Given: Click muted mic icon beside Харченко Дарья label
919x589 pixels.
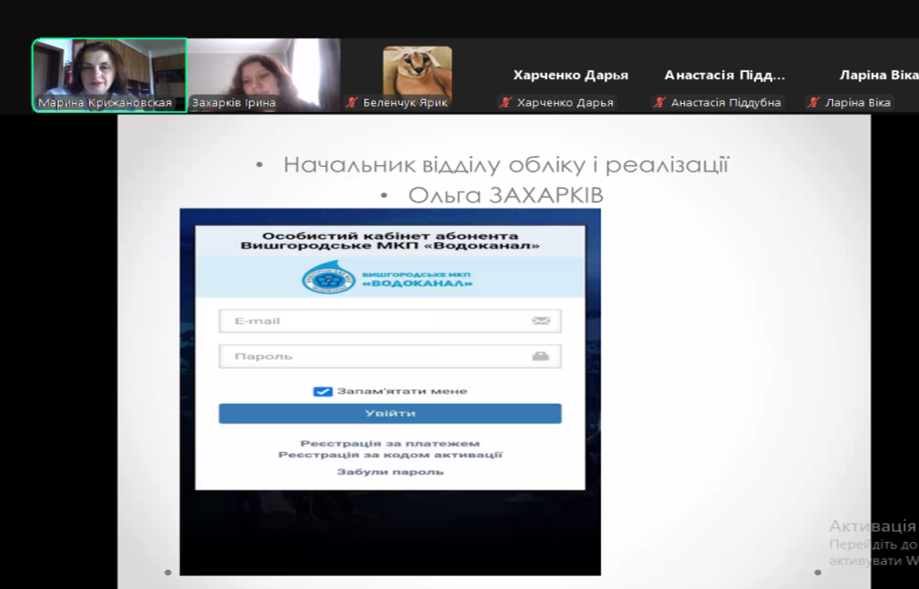Looking at the screenshot, I should [506, 103].
